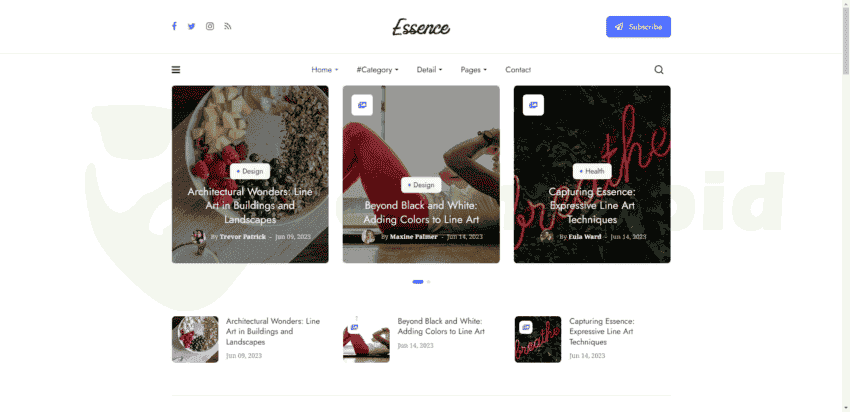Open the Facebook social icon
Viewport: 850px width, 412px height.
pos(174,26)
